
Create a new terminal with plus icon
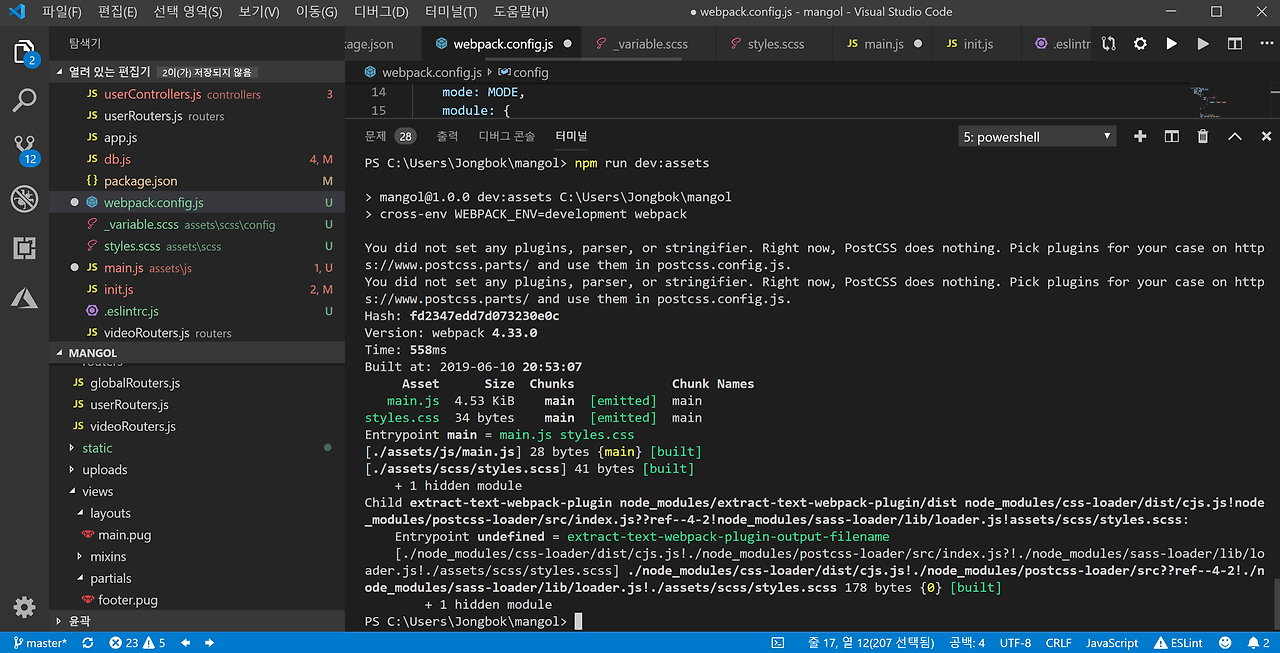pyautogui.click(x=1140, y=136)
